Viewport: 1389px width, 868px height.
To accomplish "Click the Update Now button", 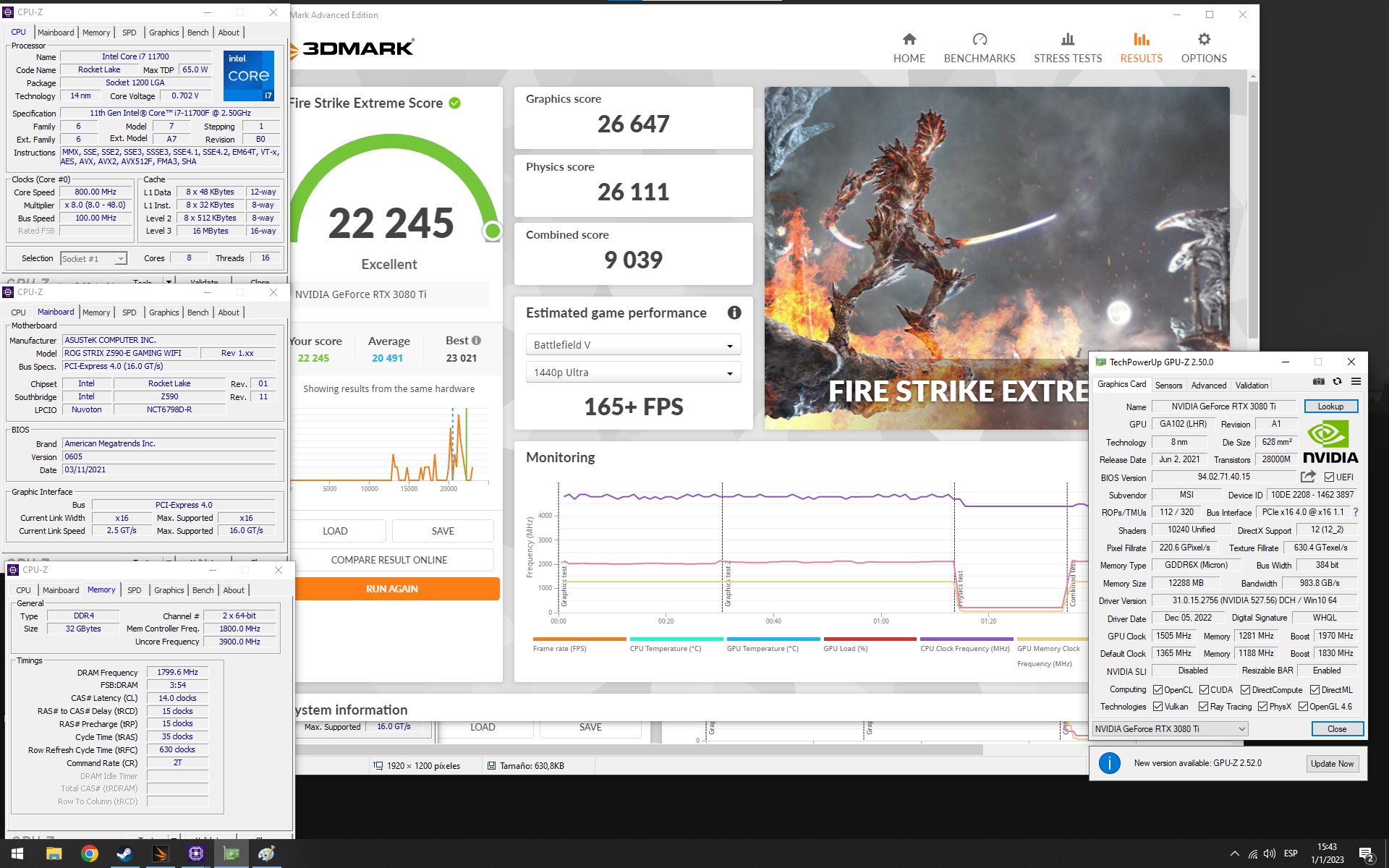I will point(1332,763).
